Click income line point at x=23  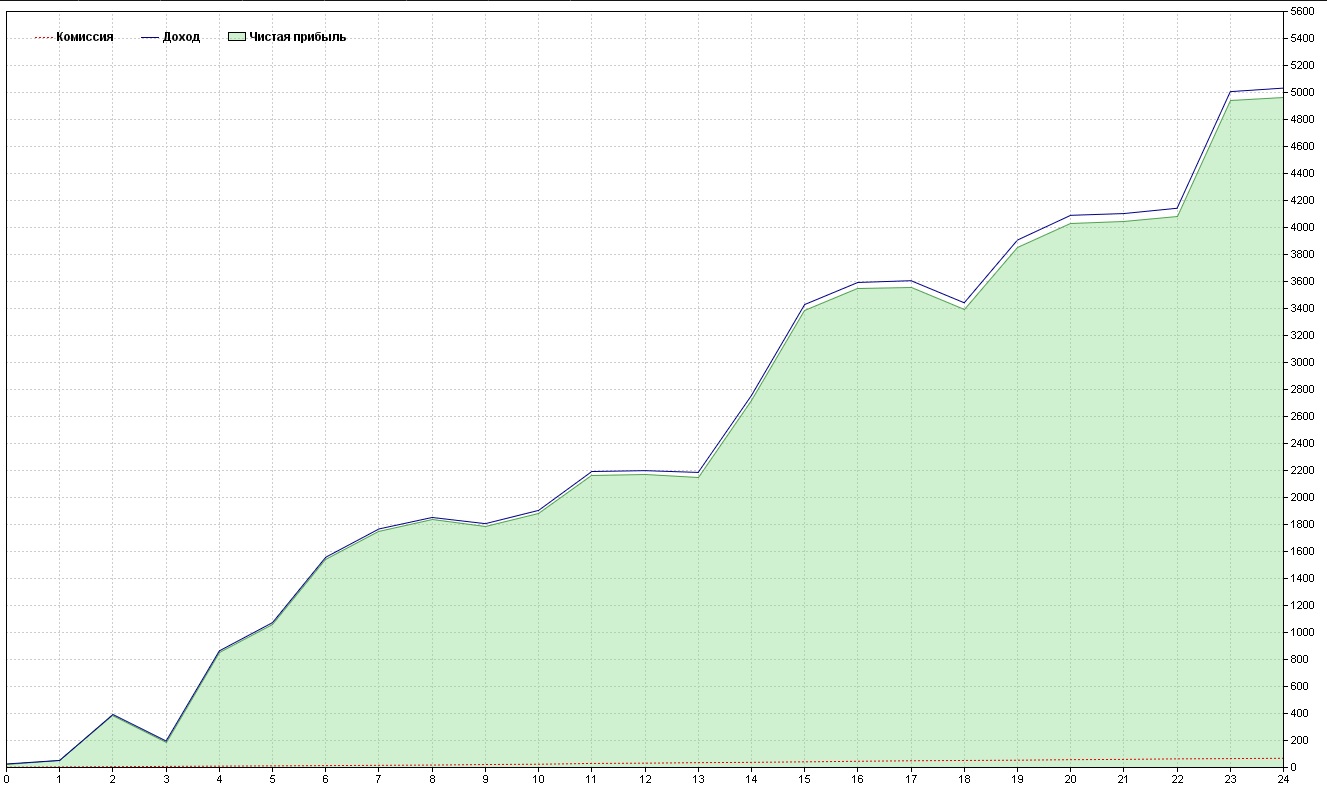click(x=1230, y=92)
